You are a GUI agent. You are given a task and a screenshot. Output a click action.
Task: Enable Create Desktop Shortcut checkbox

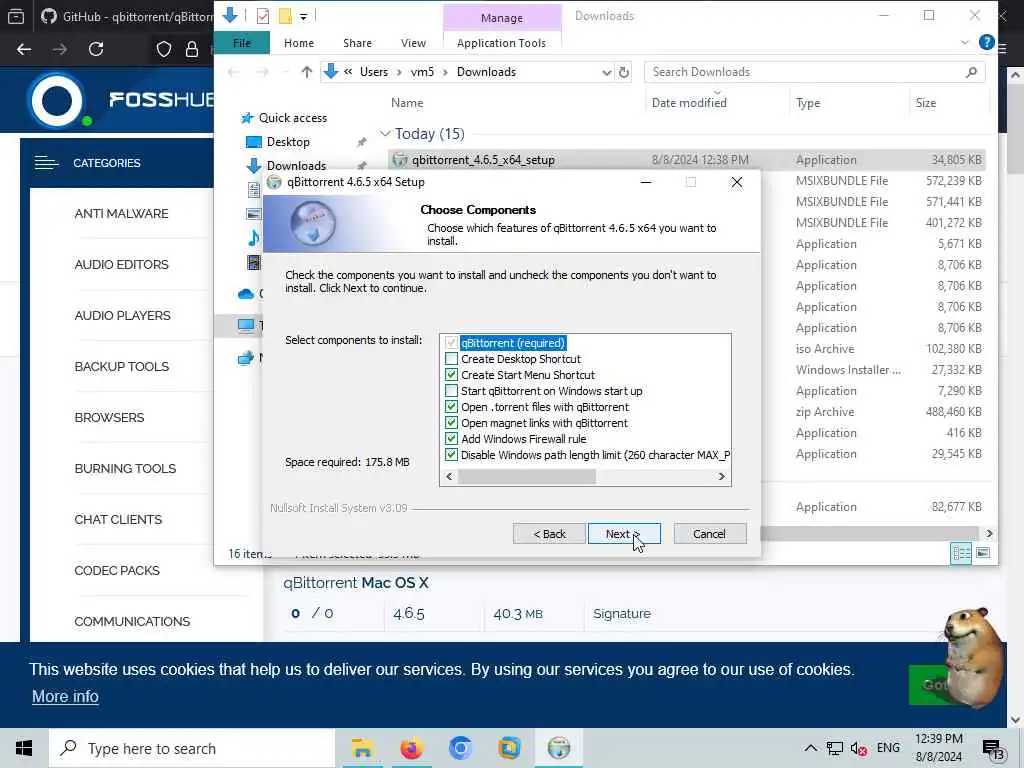coord(451,359)
